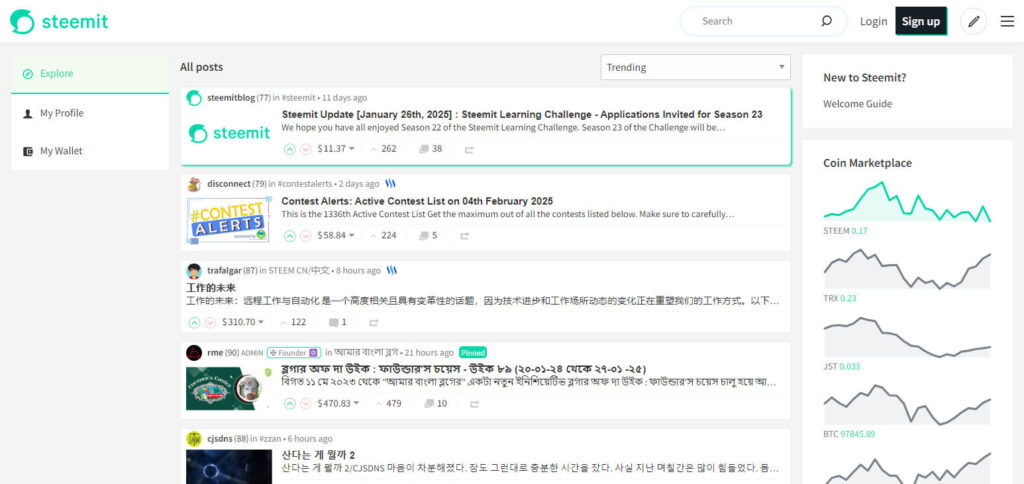
Task: Click the Login link
Action: tap(873, 22)
